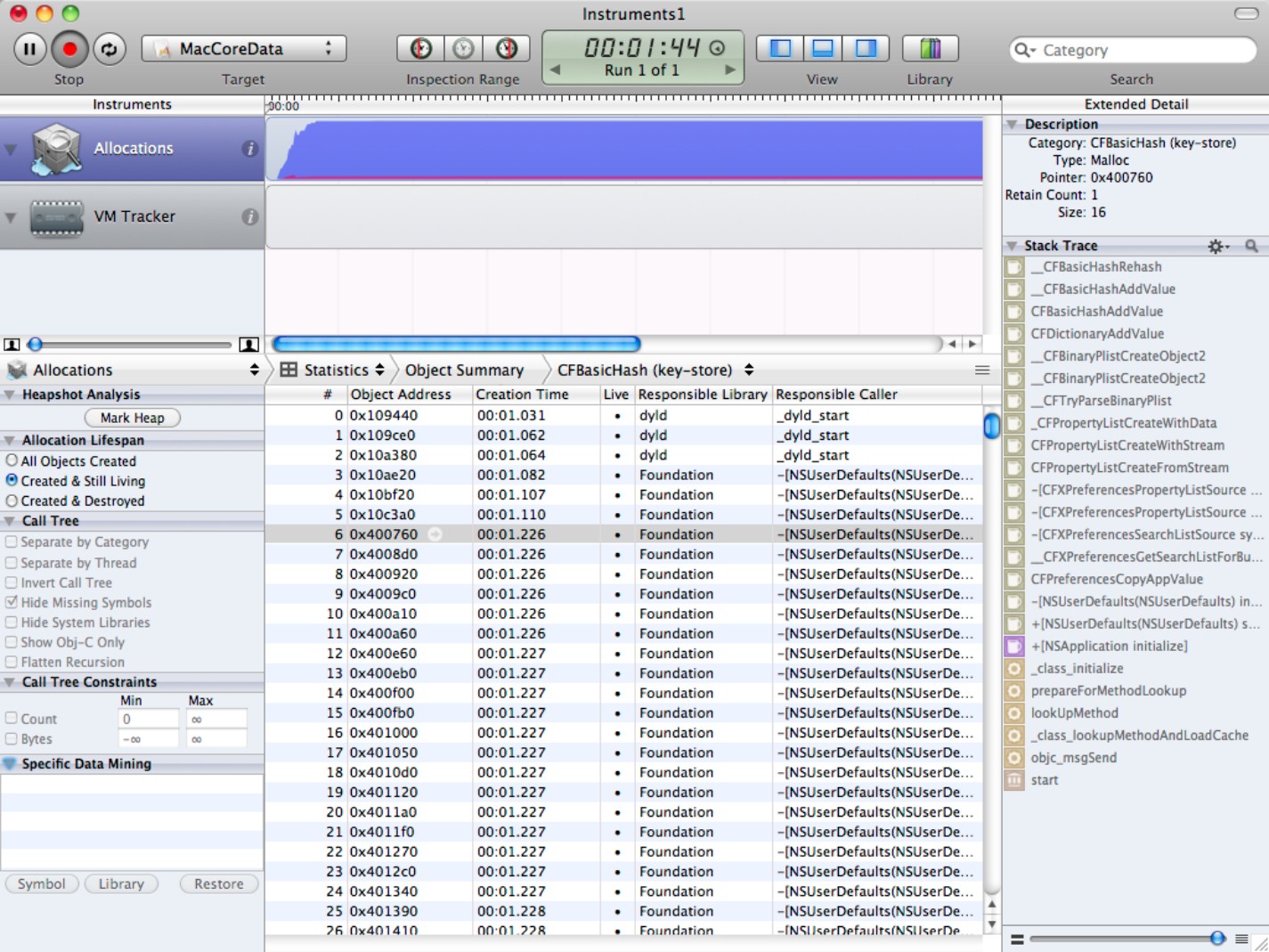Select Created & Destroyed option
Image resolution: width=1269 pixels, height=952 pixels.
click(12, 500)
